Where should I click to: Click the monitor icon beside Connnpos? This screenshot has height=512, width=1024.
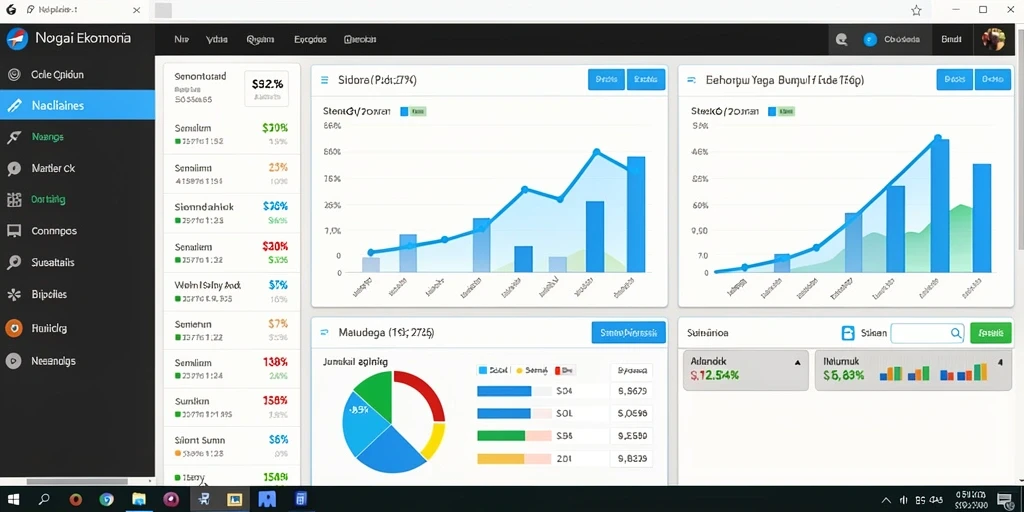(14, 231)
